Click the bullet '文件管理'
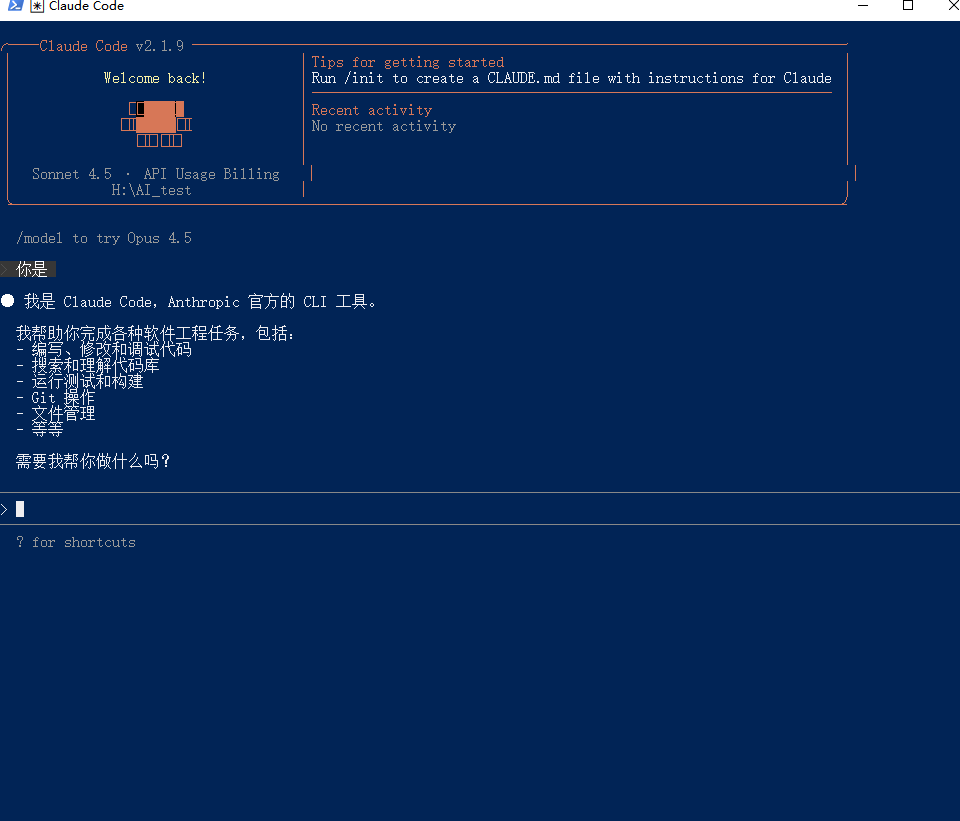 (x=56, y=413)
